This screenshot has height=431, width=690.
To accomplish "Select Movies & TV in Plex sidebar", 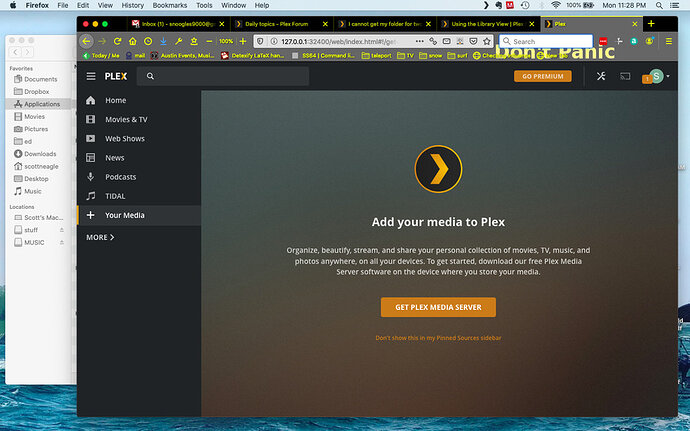I will click(x=139, y=119).
